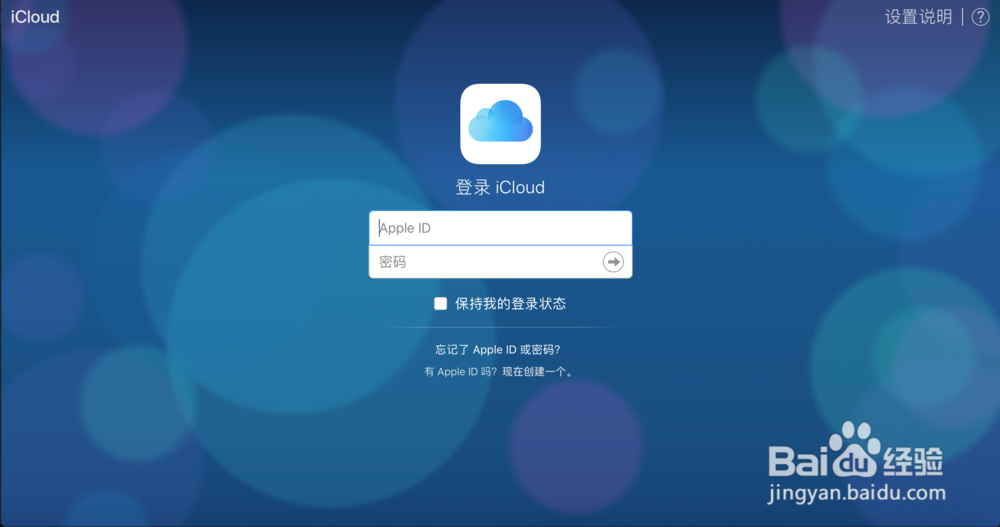Open the 忘记了 Apple ID 或密码? link

pos(497,350)
